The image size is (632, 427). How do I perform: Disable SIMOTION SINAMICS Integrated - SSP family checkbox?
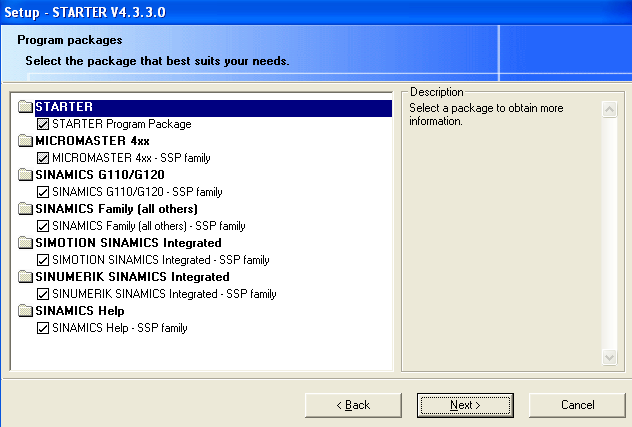click(43, 260)
